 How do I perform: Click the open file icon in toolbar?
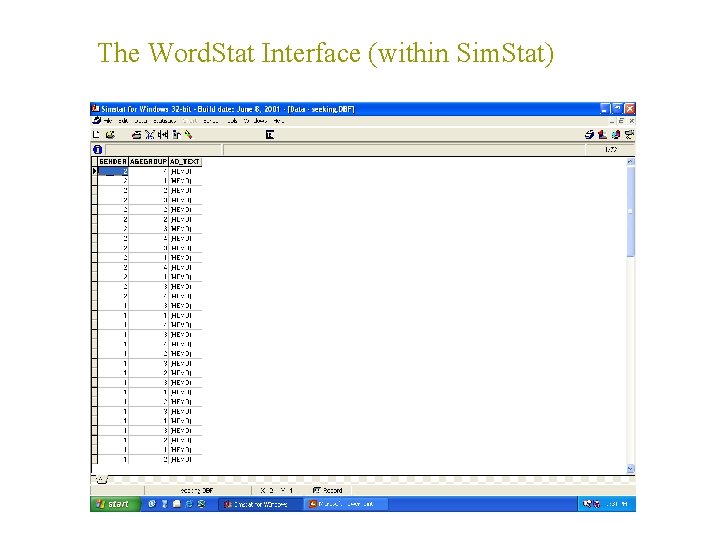110,135
